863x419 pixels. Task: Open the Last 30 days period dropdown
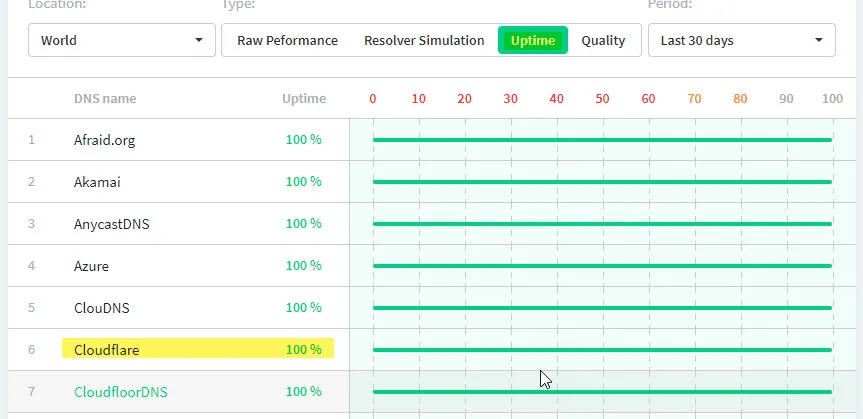pos(741,40)
